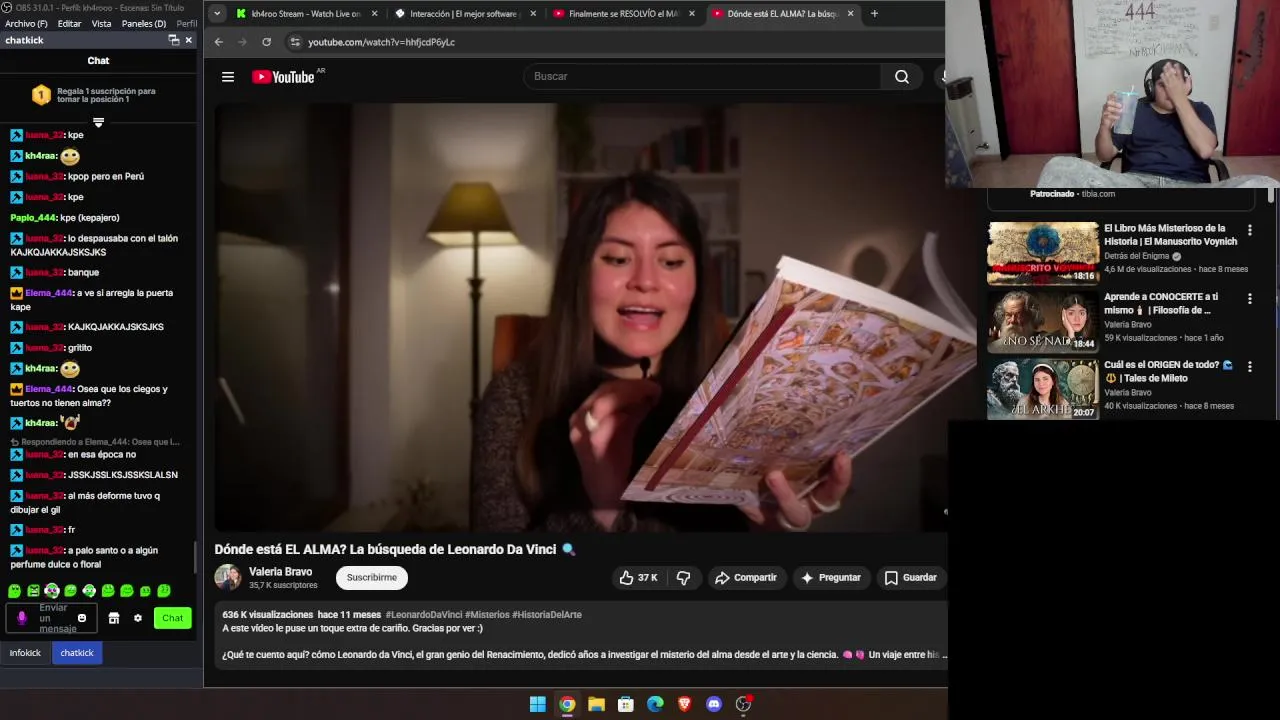Go to YouTube home via logo
The image size is (1280, 720).
point(283,77)
